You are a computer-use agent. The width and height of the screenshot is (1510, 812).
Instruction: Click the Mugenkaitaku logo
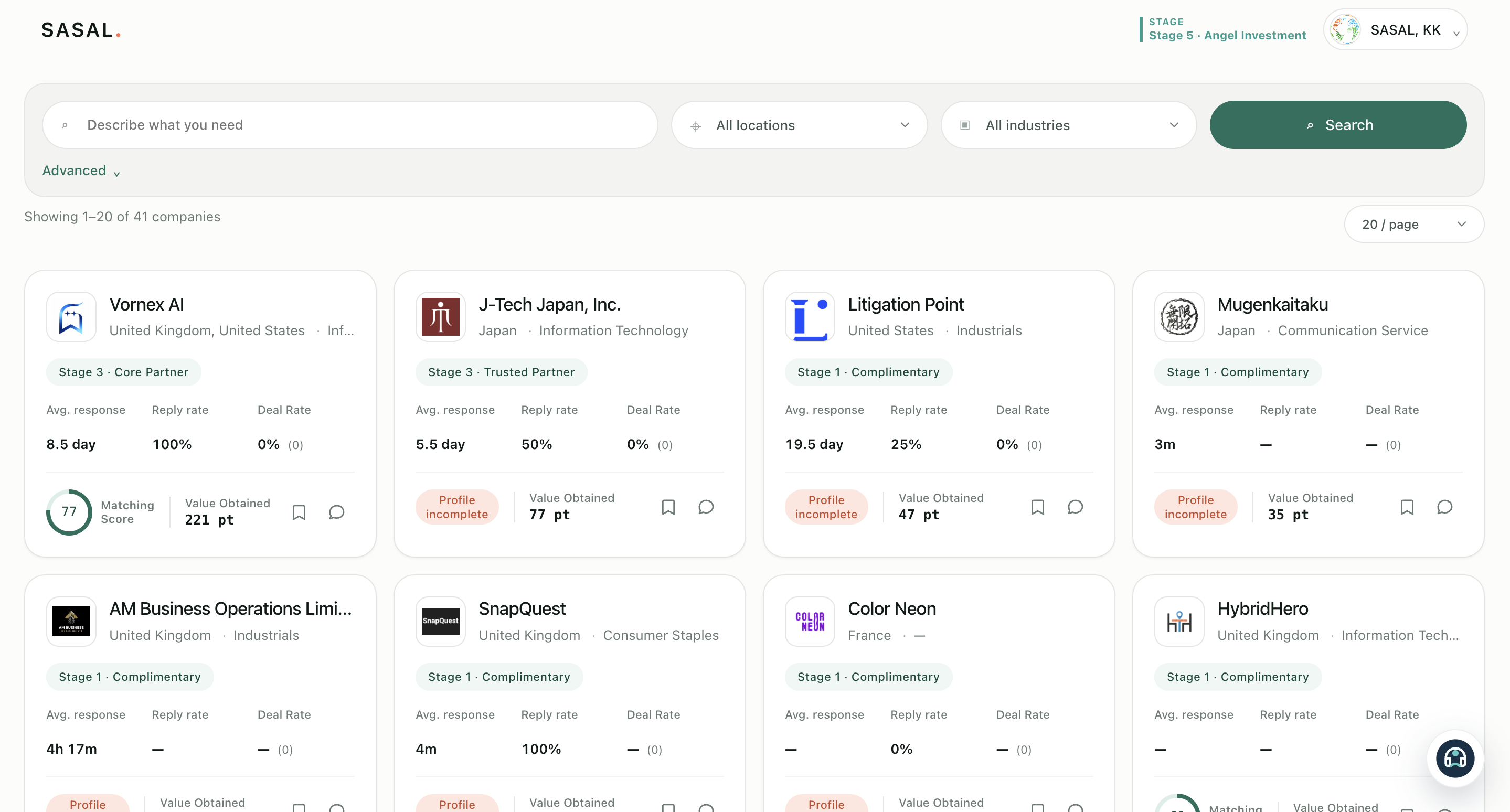(1179, 317)
